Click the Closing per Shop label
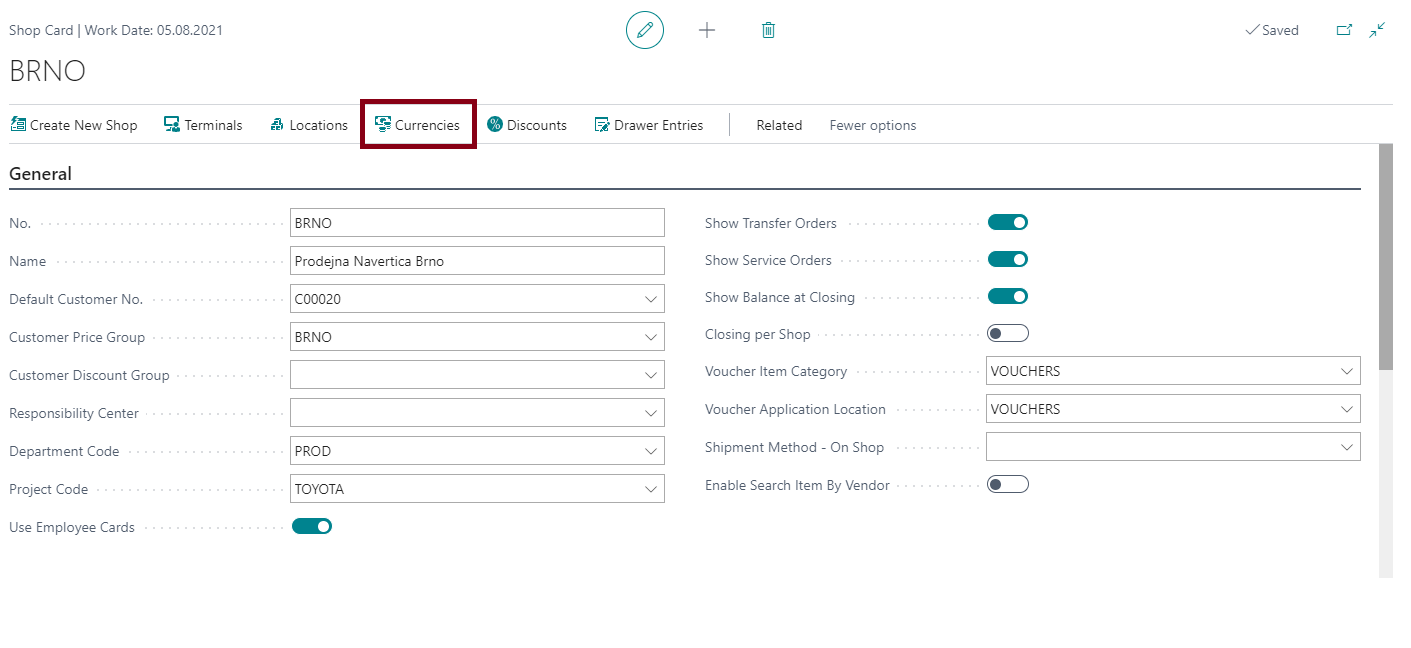This screenshot has height=648, width=1411. click(x=758, y=334)
